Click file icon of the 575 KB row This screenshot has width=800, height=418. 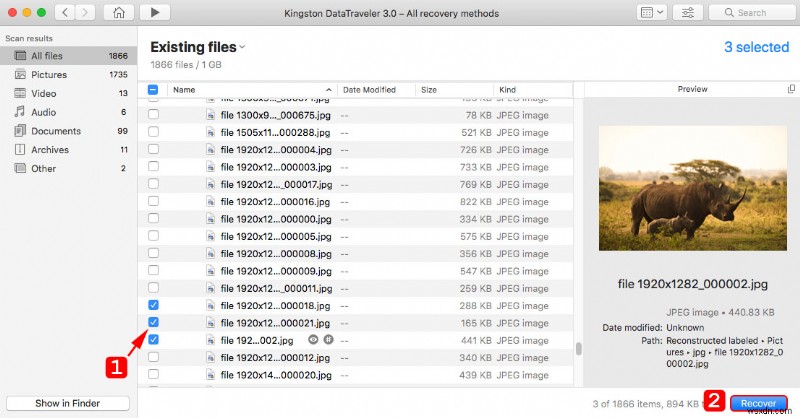(210, 237)
